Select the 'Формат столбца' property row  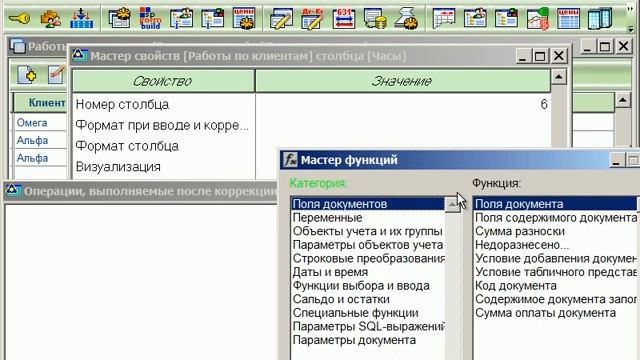click(164, 146)
